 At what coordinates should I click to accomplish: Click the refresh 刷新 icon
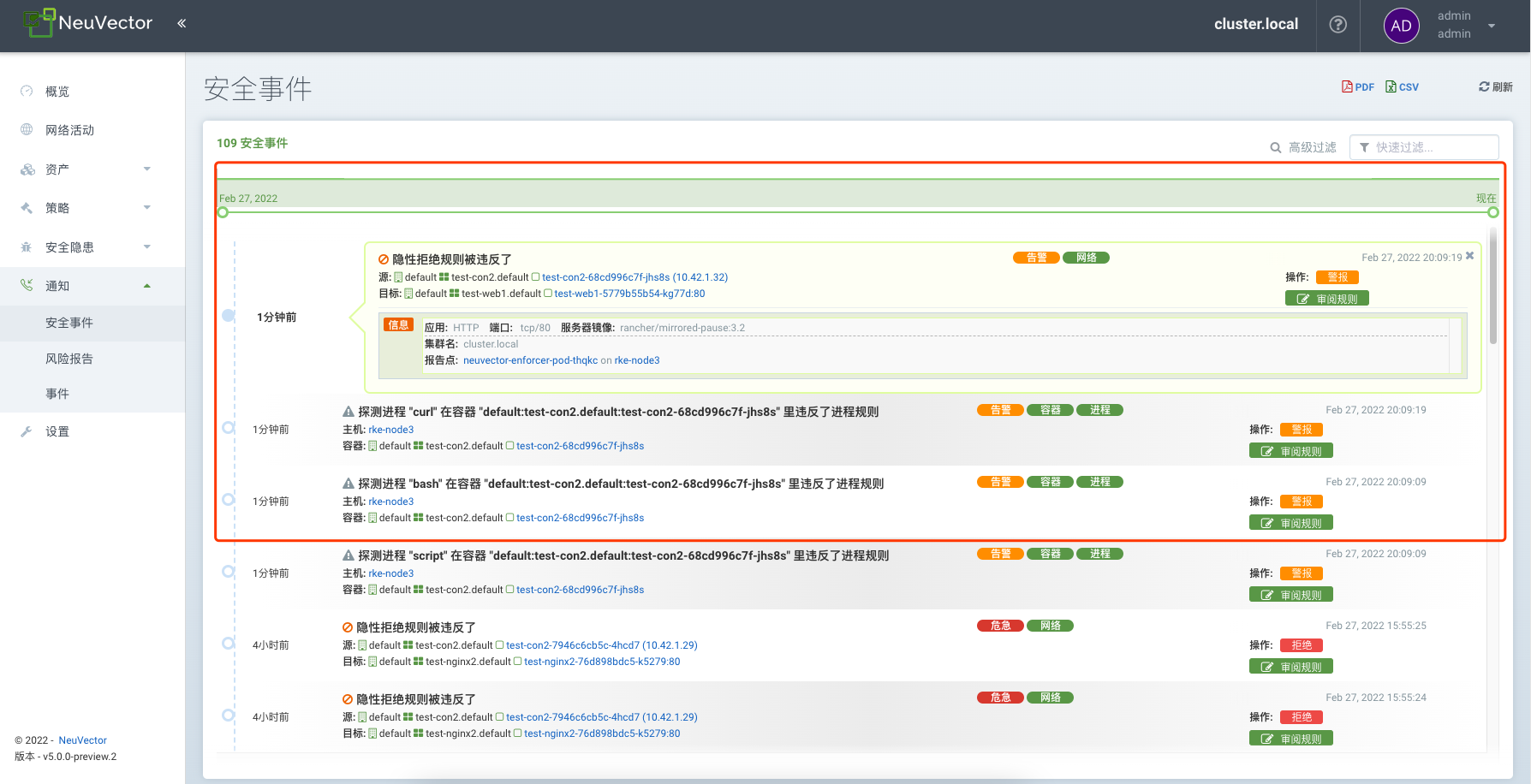(x=1495, y=86)
